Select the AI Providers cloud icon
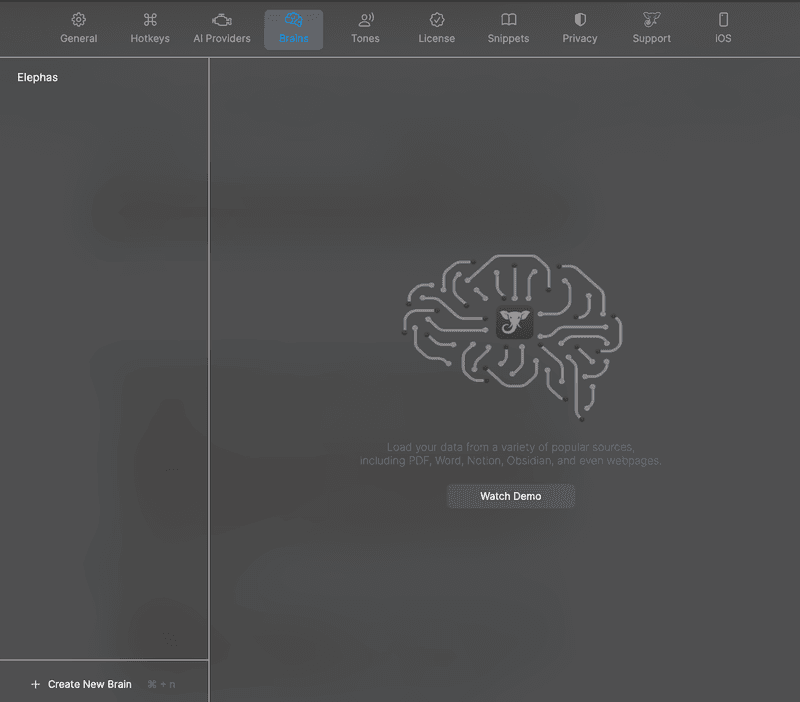800x702 pixels. pyautogui.click(x=221, y=19)
